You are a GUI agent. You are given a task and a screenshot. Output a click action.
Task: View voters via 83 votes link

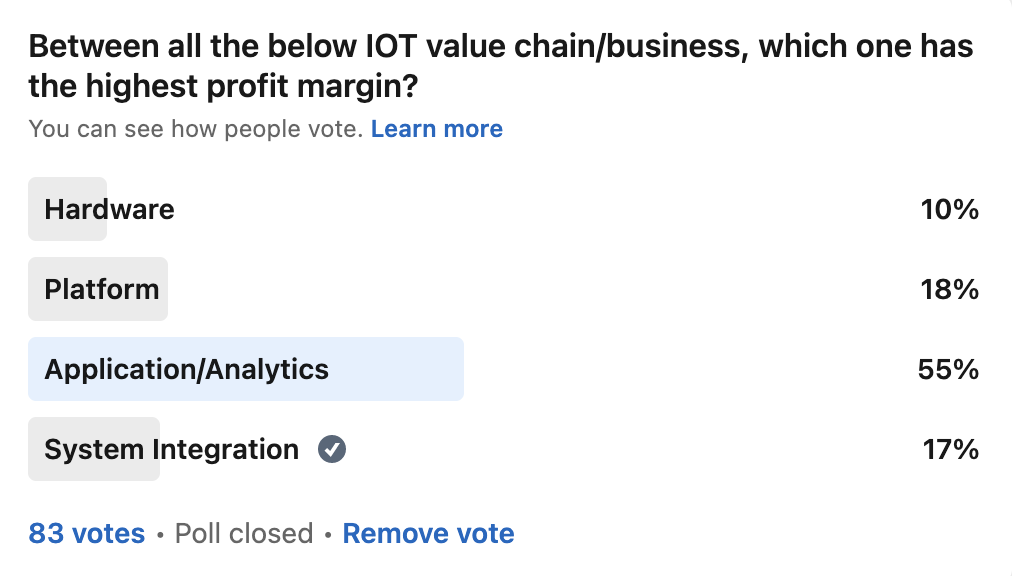click(87, 534)
